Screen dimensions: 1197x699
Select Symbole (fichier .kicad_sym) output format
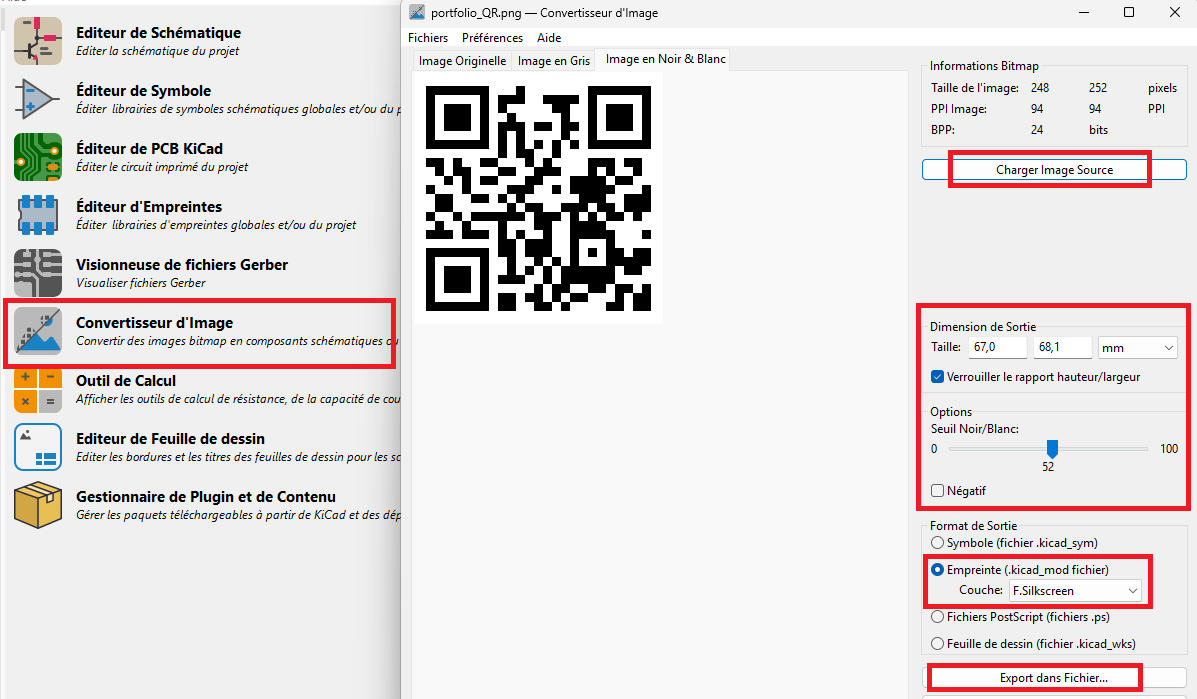[x=937, y=543]
